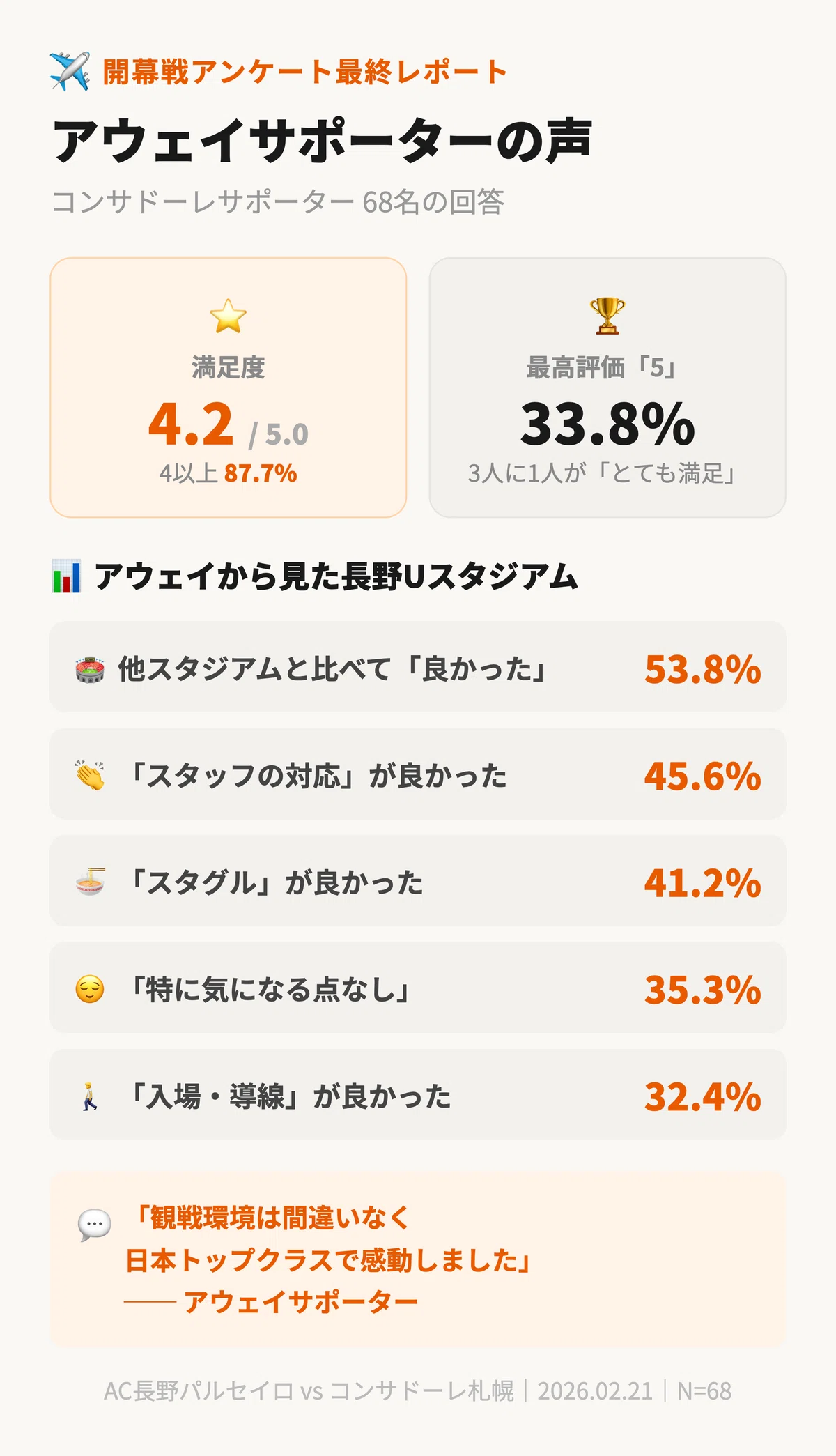The width and height of the screenshot is (836, 1456).
Task: Select the 「特に気になる点なし」 row
Action: click(x=418, y=988)
